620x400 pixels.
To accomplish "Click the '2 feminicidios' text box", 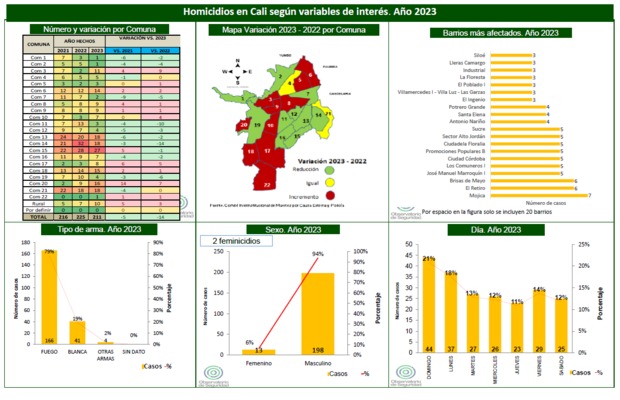I will [243, 241].
